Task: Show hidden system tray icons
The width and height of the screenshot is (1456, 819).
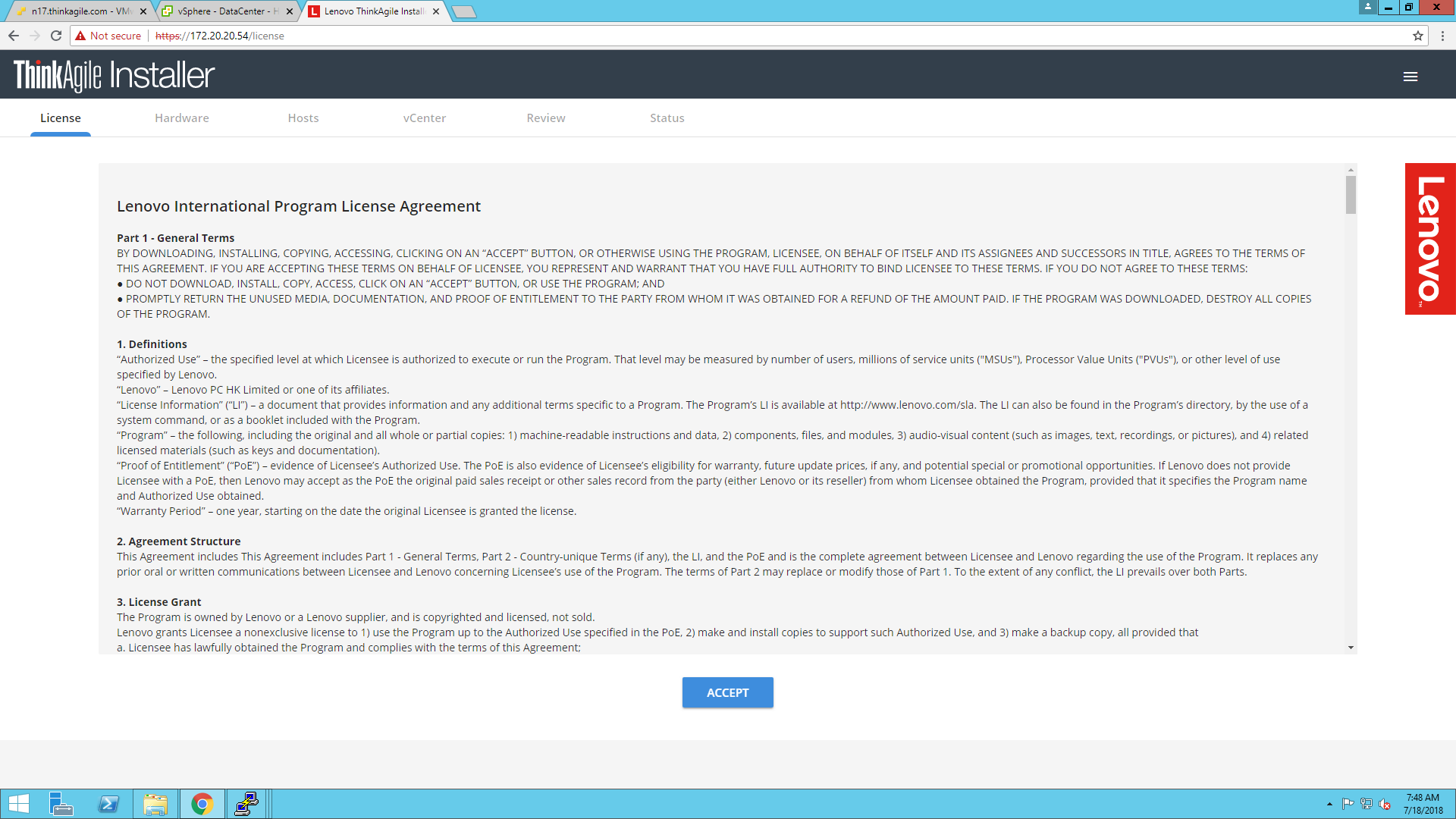Action: pyautogui.click(x=1329, y=804)
